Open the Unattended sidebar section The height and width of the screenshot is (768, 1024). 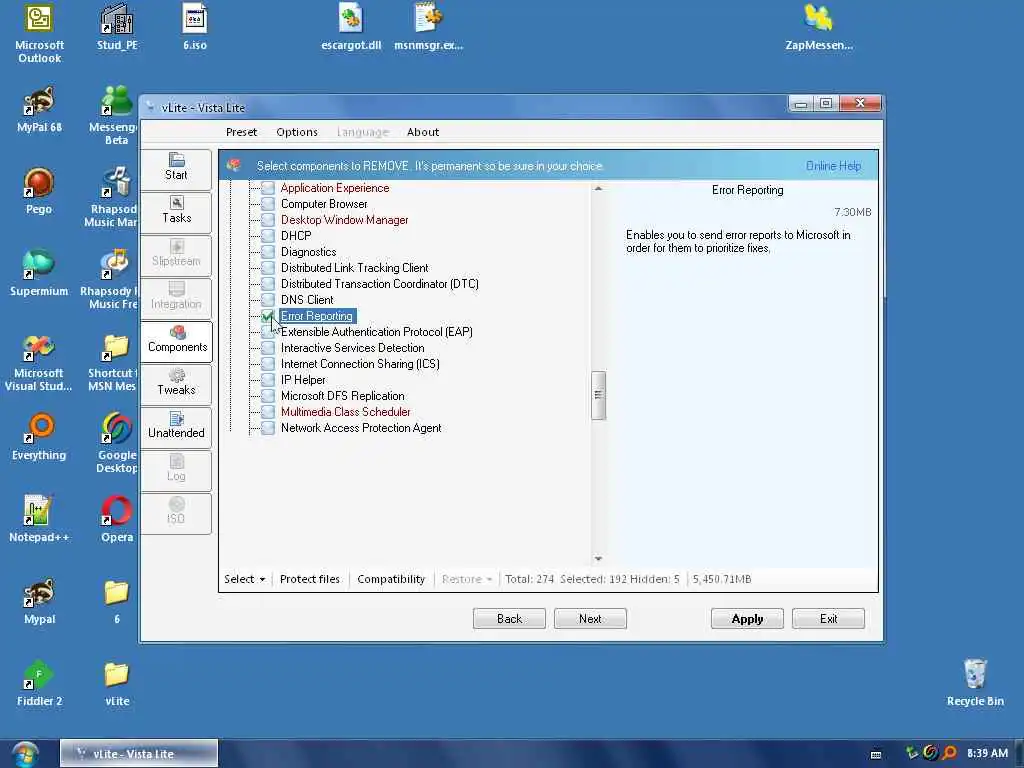tap(176, 426)
